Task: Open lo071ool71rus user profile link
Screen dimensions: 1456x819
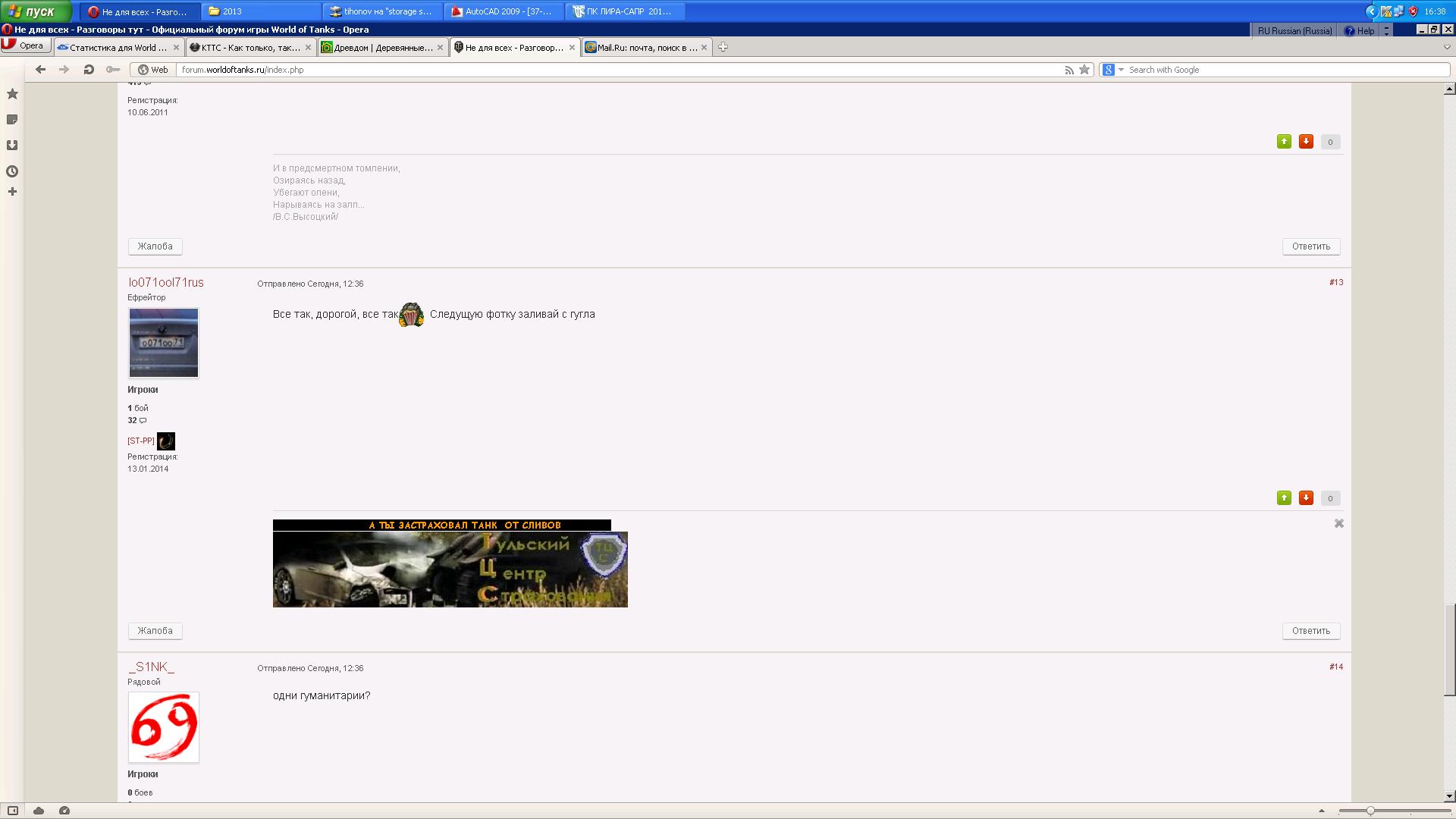Action: tap(166, 282)
